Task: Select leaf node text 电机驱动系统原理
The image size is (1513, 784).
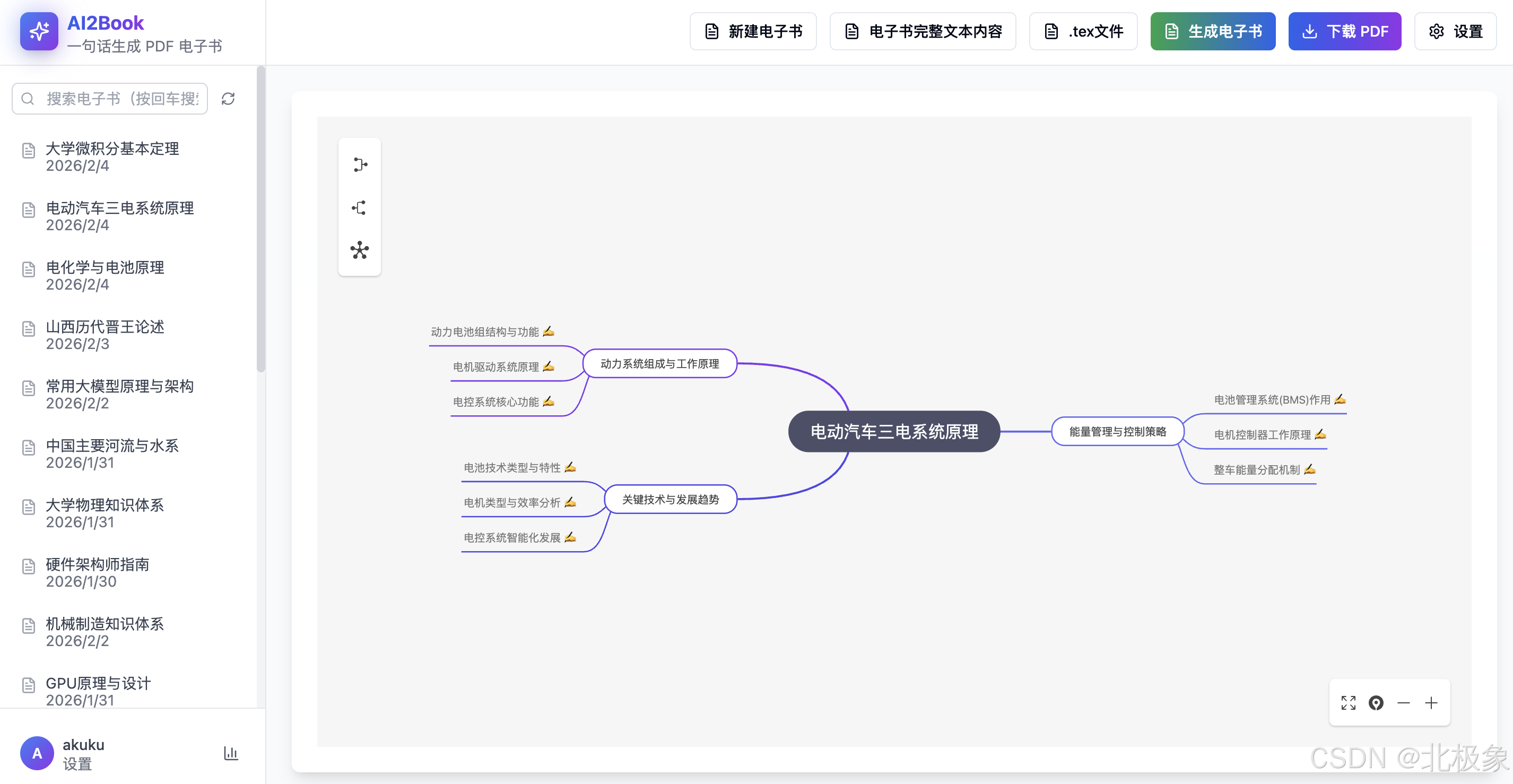Action: pyautogui.click(x=495, y=367)
